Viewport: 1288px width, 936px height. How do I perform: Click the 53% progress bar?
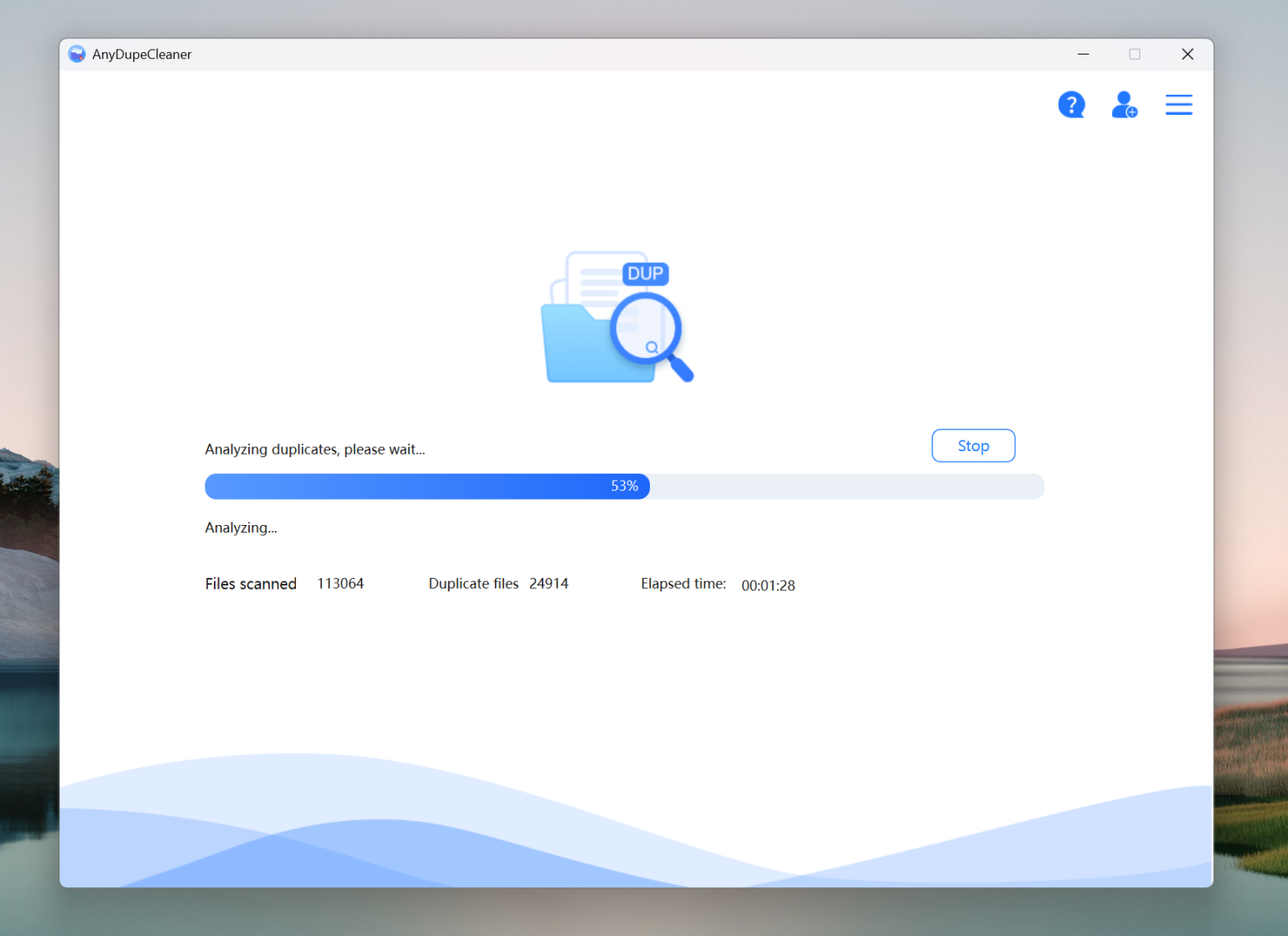(x=625, y=486)
